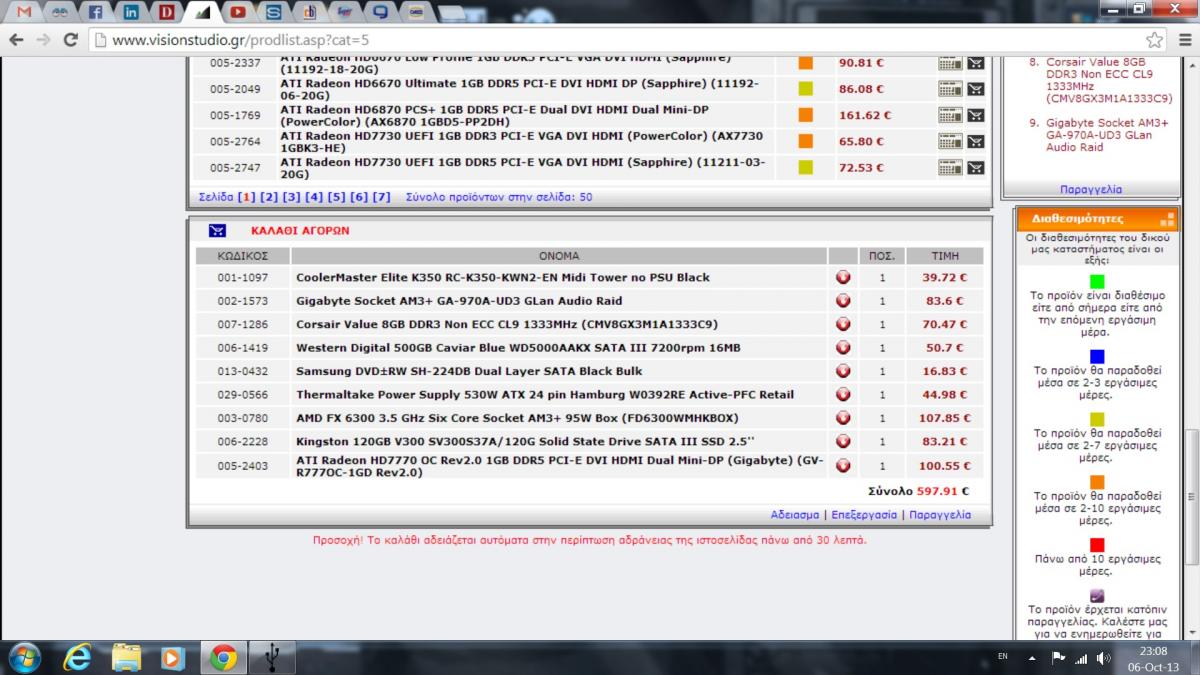Add HD6670 Ultimate 86.08 € to cart

click(x=976, y=89)
